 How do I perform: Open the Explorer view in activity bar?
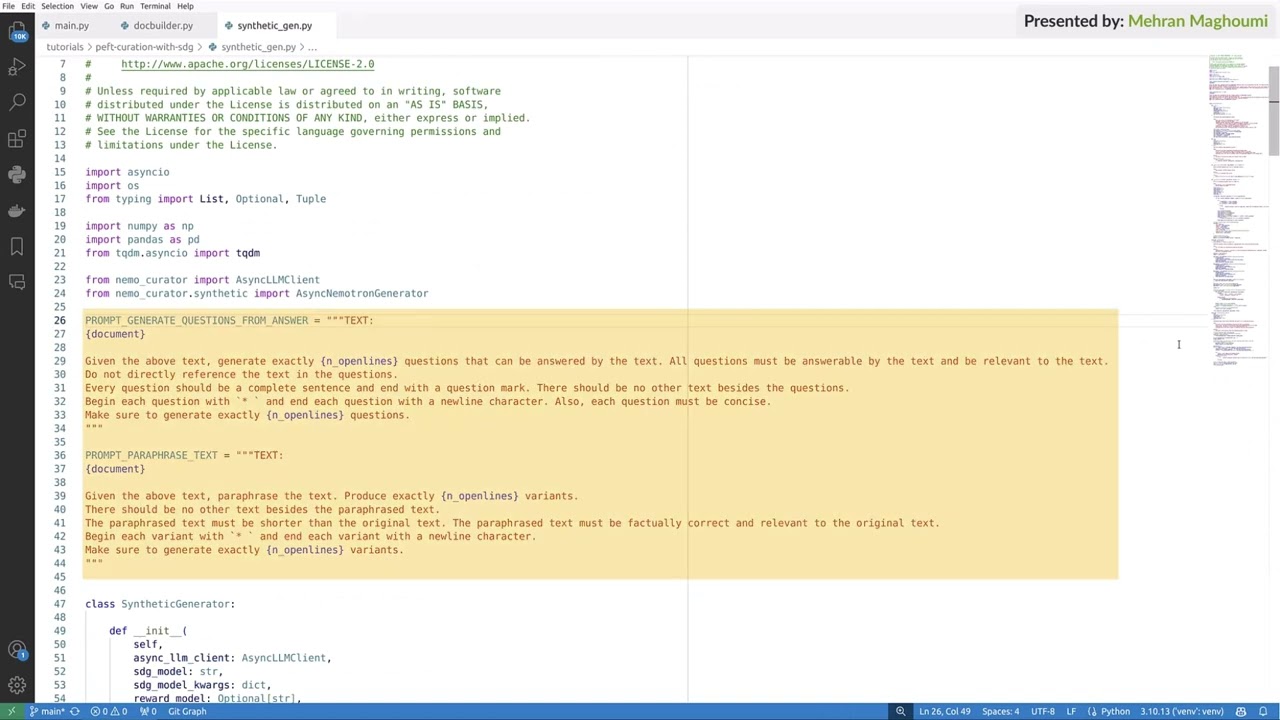(x=17, y=31)
